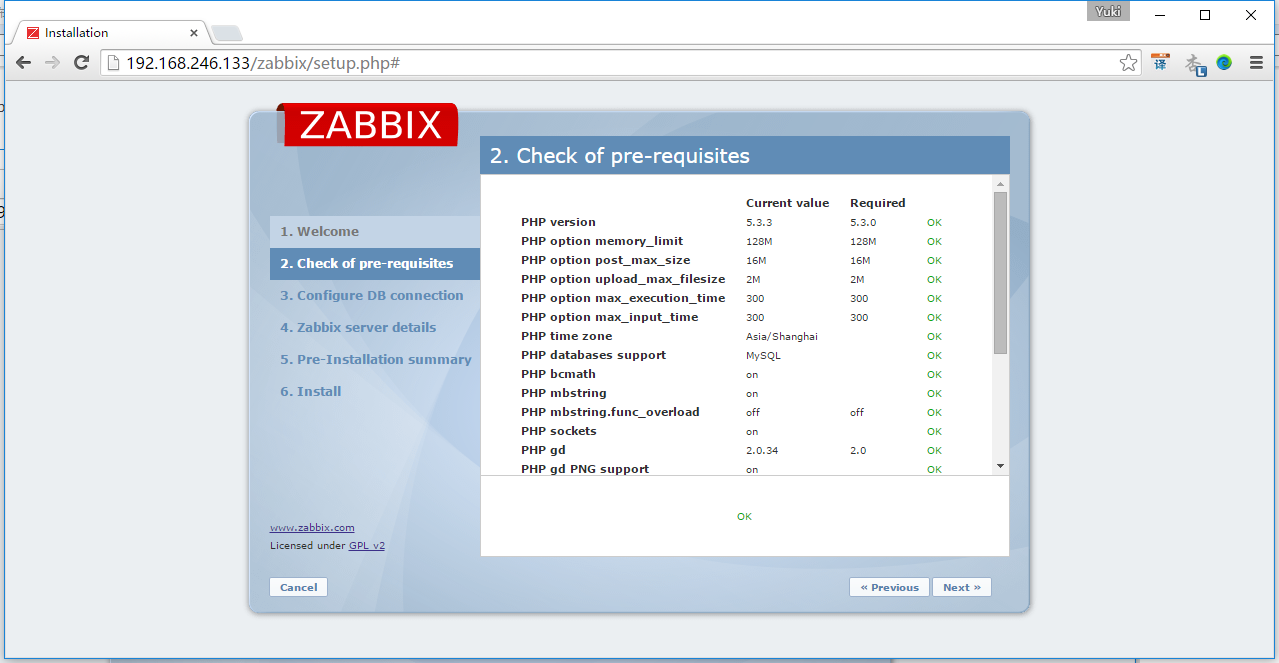Click the pre-requisites list scrollbar thumb
Viewport: 1279px width, 663px height.
click(1000, 273)
